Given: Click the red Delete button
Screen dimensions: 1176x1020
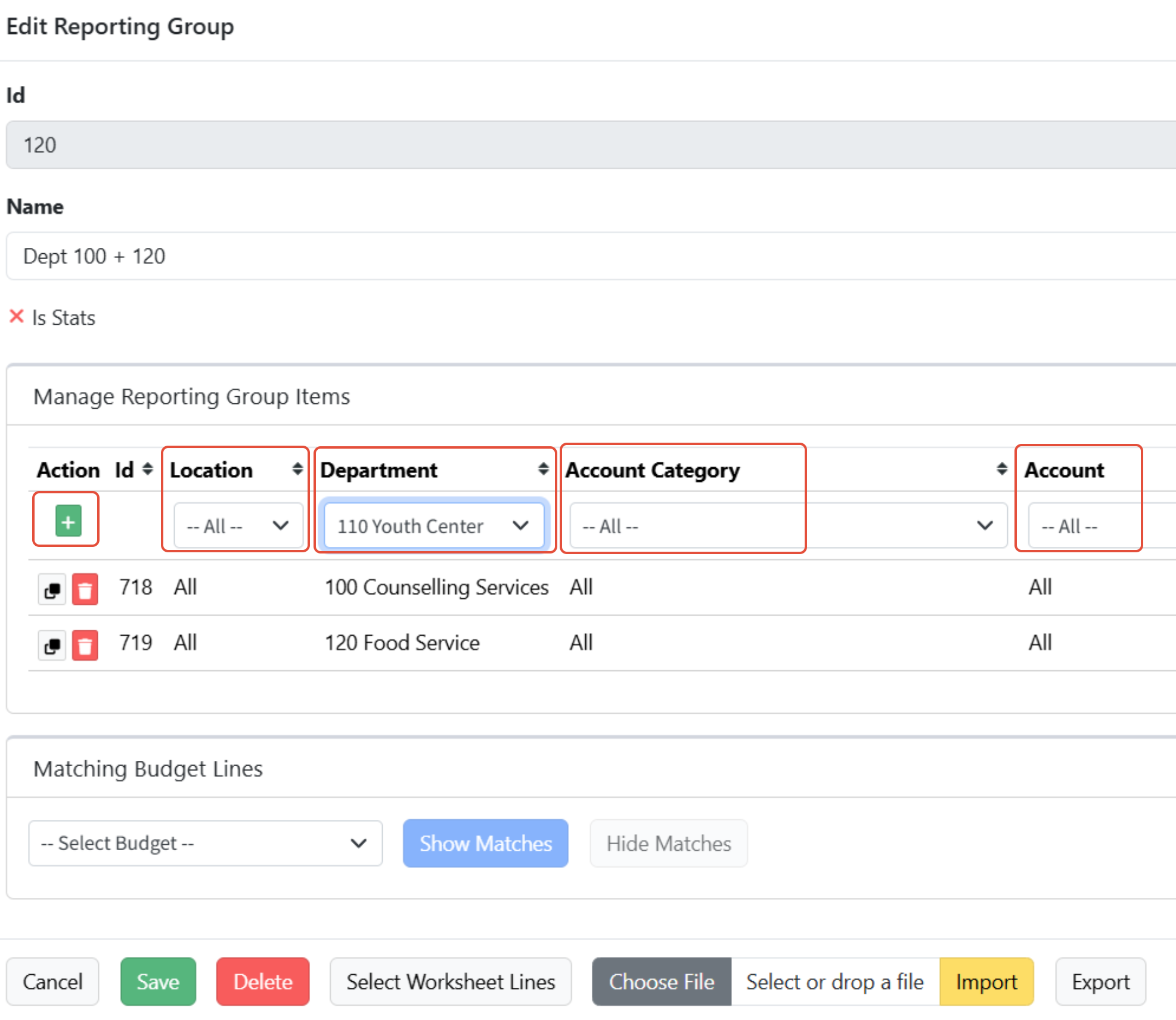Looking at the screenshot, I should pos(262,981).
